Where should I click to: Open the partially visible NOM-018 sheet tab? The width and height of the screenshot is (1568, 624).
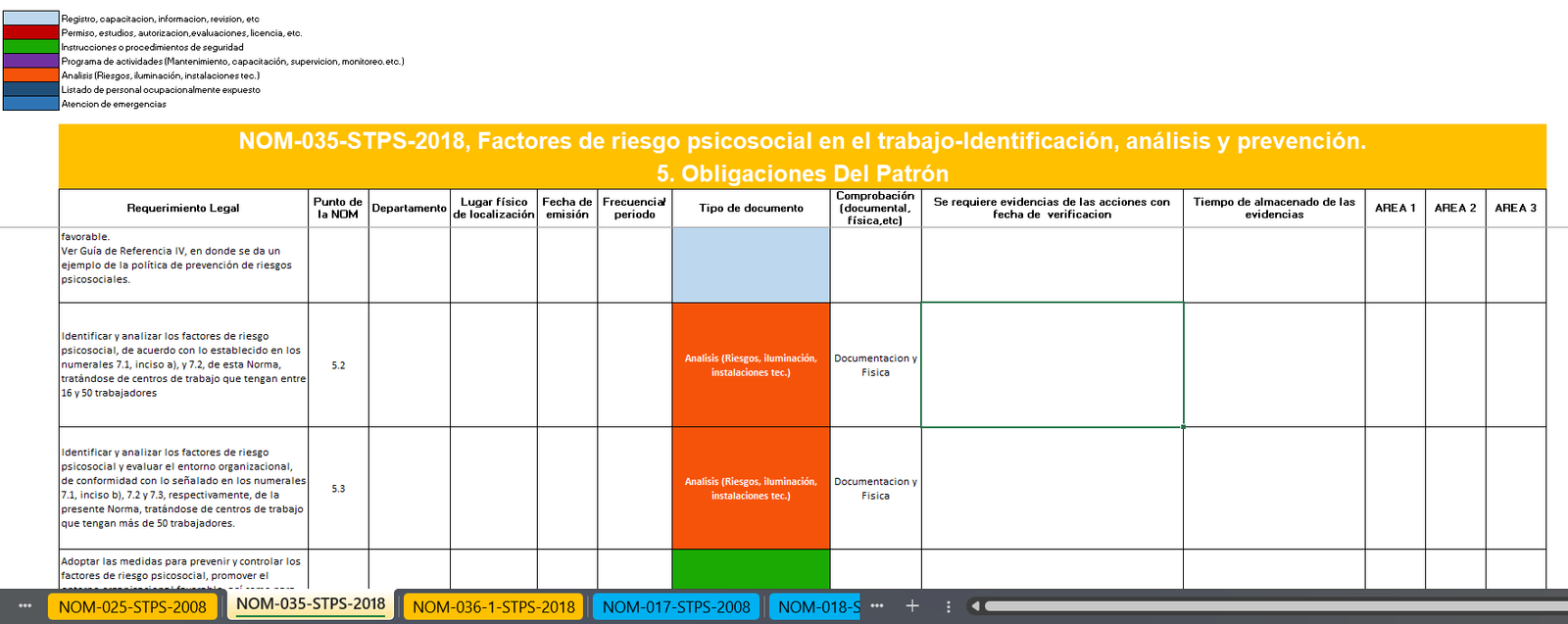pyautogui.click(x=815, y=606)
